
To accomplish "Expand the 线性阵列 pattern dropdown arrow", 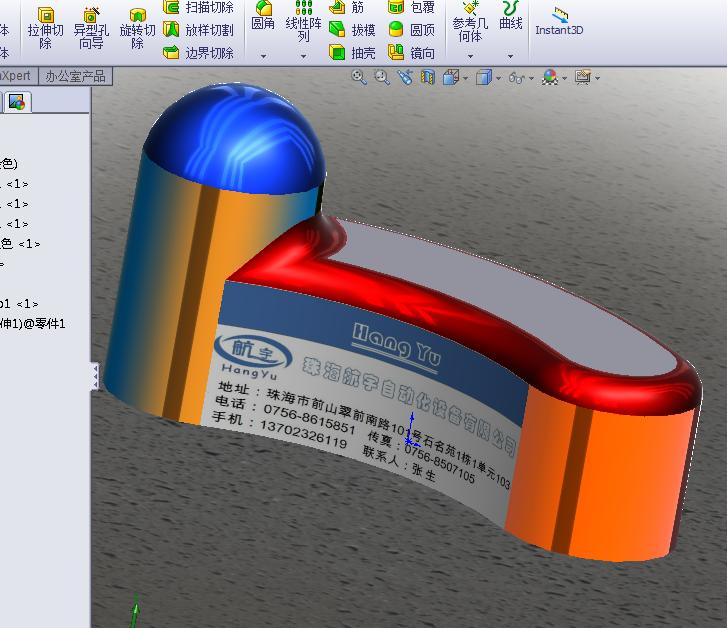I will pyautogui.click(x=303, y=56).
